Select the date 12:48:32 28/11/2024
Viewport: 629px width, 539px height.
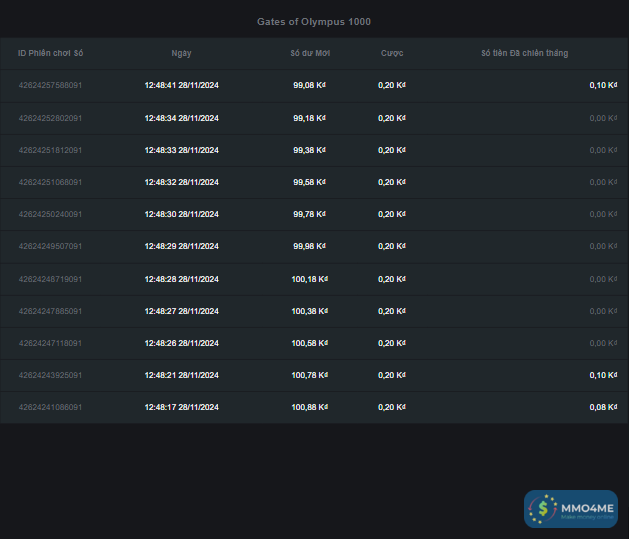tap(182, 182)
